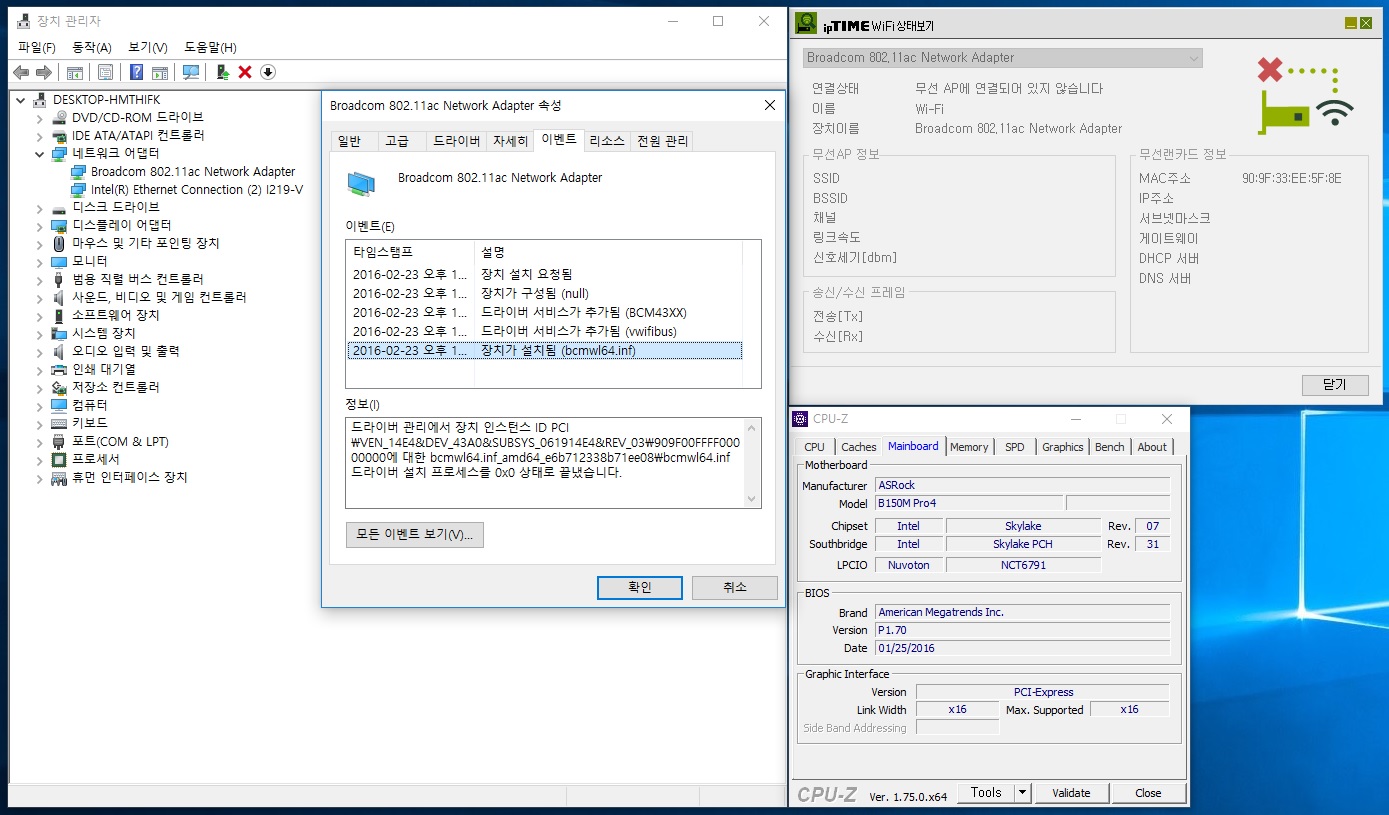Toggle the show/hide console tree toolbar icon
The image size is (1389, 815).
pos(74,72)
